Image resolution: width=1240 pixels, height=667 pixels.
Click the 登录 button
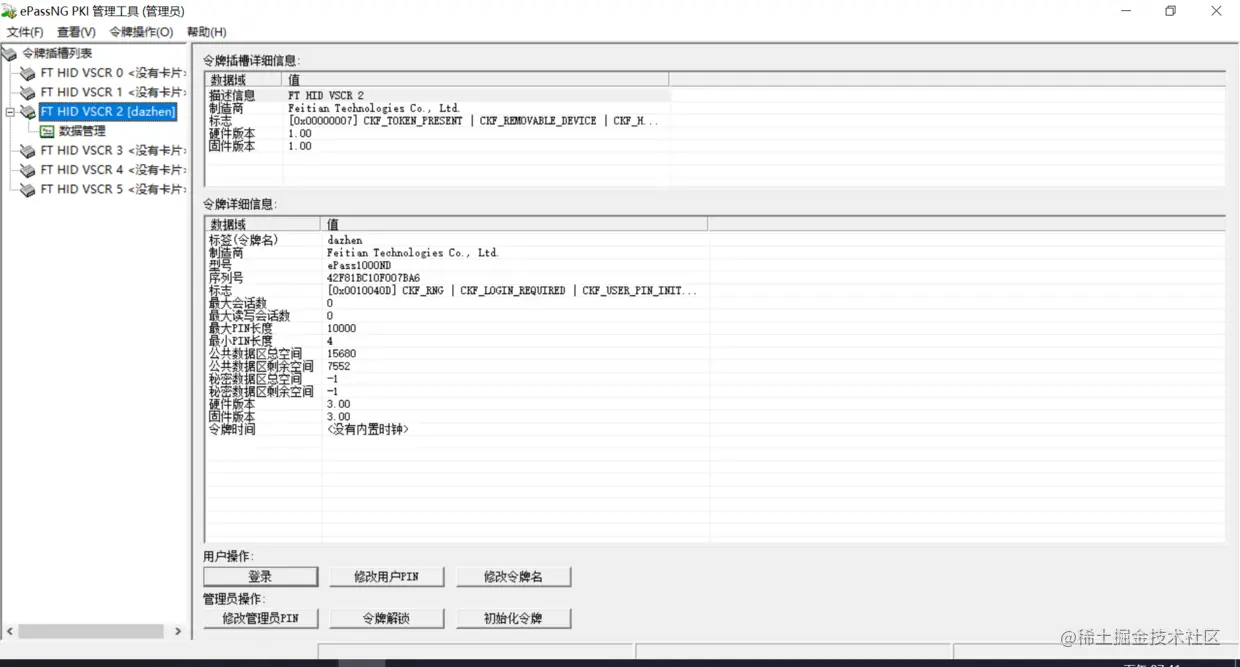(x=261, y=577)
